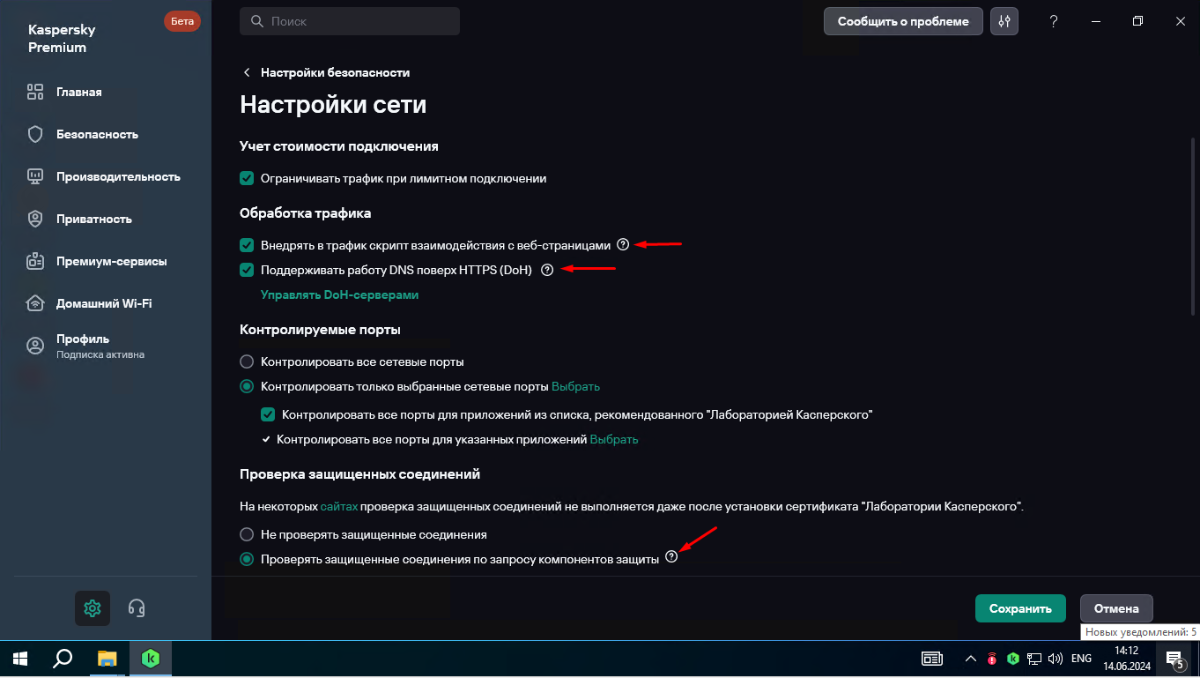Show help tooltip for DoH option

(x=546, y=270)
